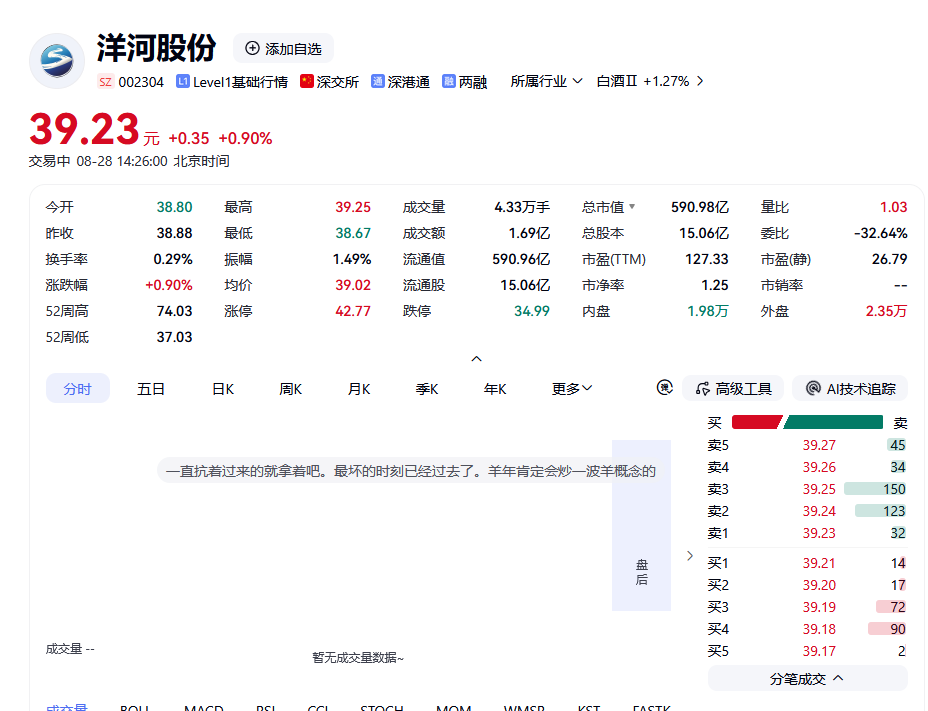The image size is (928, 711).
Task: Collapse the quote details panel chevron
Action: (x=476, y=359)
